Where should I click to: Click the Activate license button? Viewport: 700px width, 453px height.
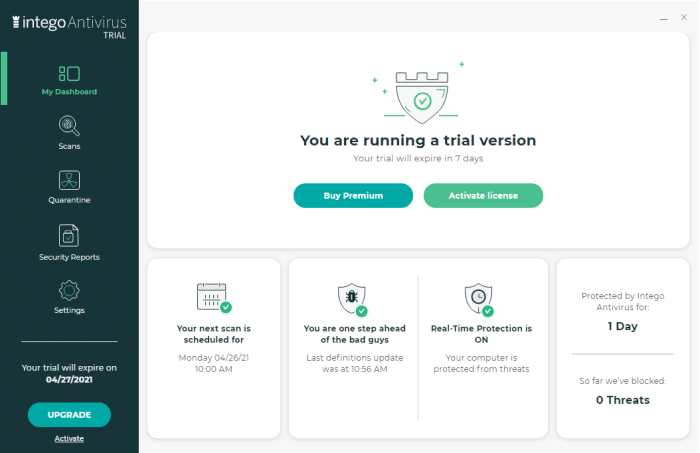click(483, 195)
